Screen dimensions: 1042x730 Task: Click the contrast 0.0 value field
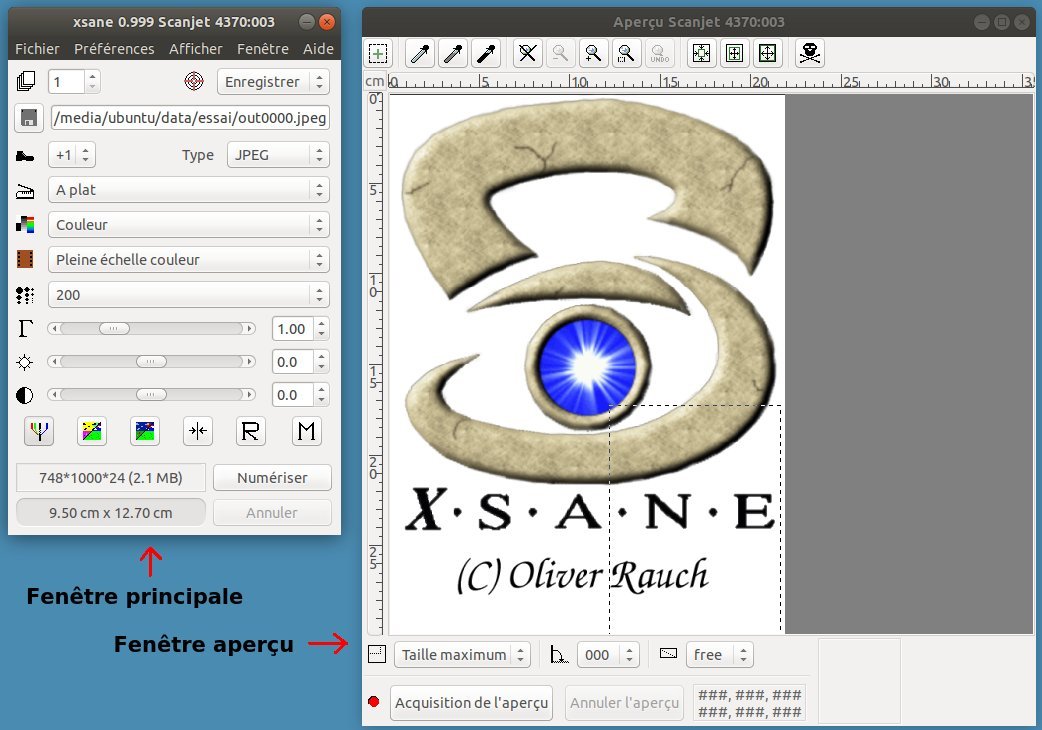click(x=292, y=395)
